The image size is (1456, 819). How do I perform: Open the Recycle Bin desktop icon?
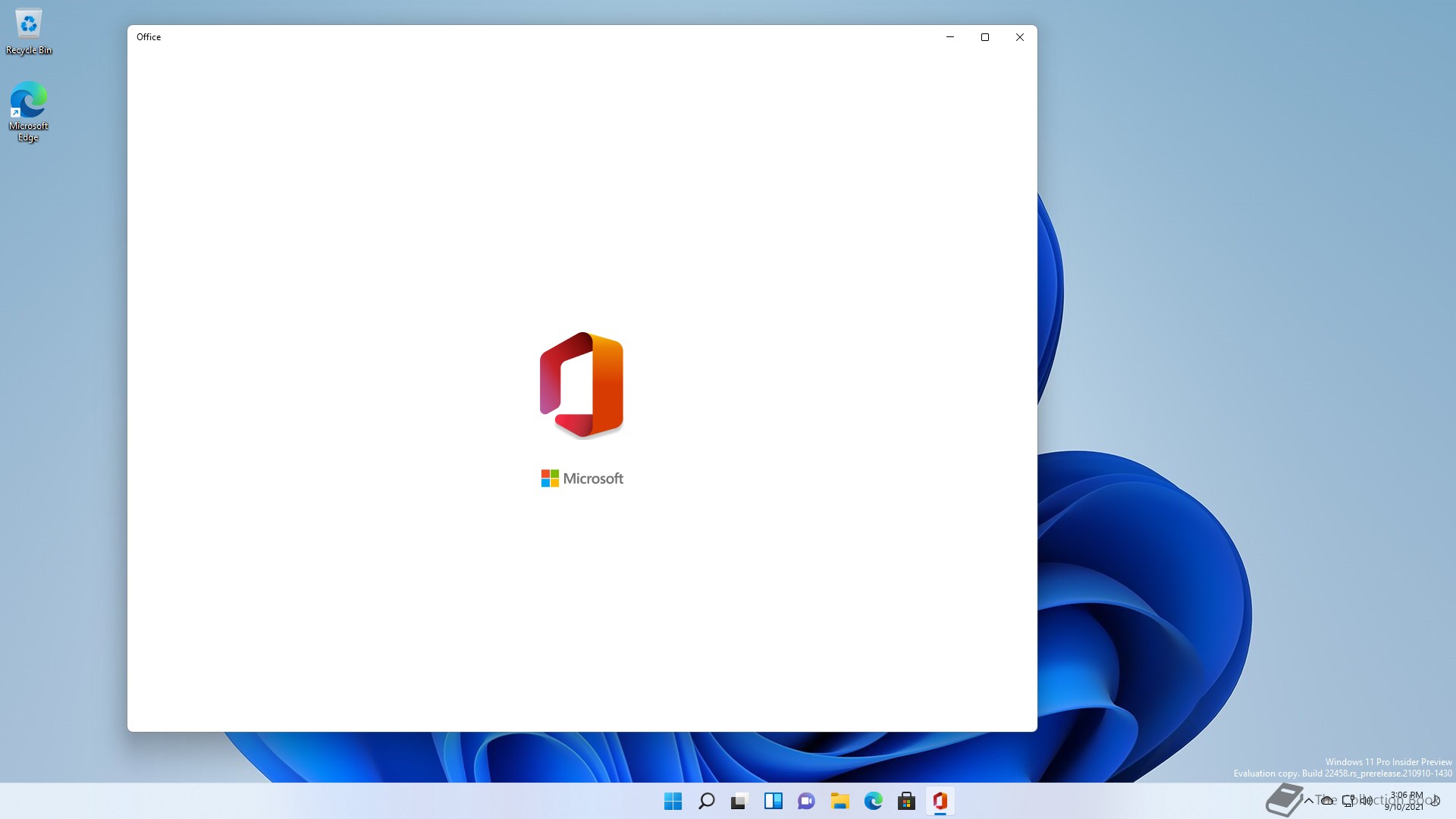point(28,32)
